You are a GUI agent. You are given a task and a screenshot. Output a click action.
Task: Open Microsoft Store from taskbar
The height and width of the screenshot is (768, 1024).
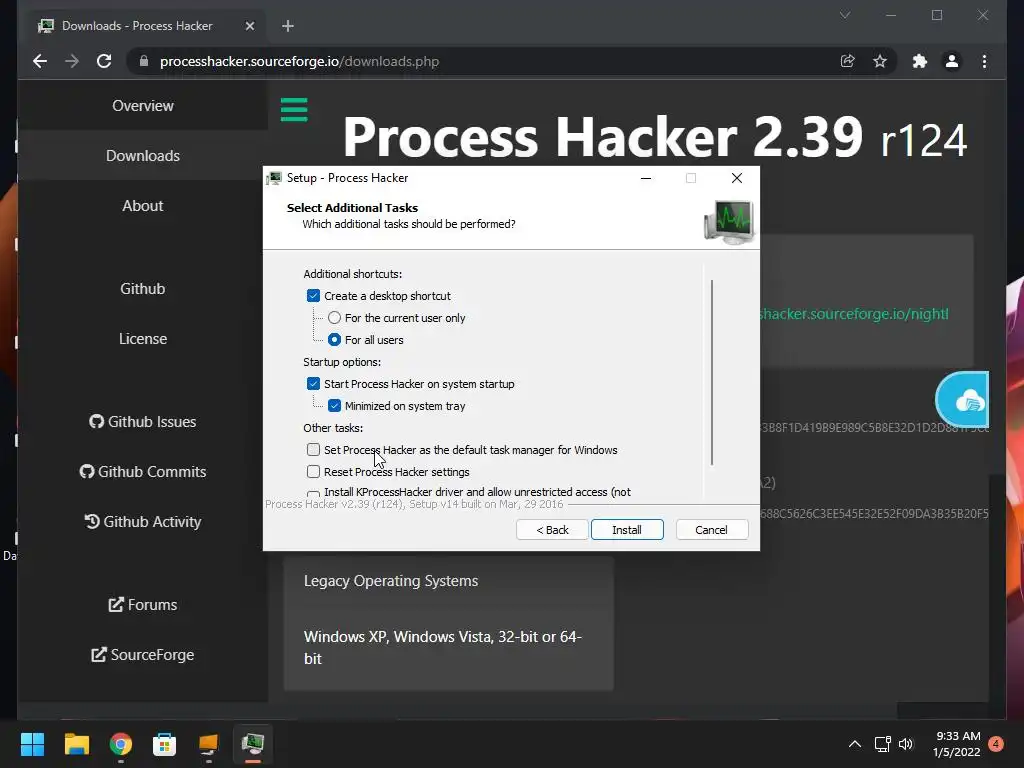click(165, 744)
